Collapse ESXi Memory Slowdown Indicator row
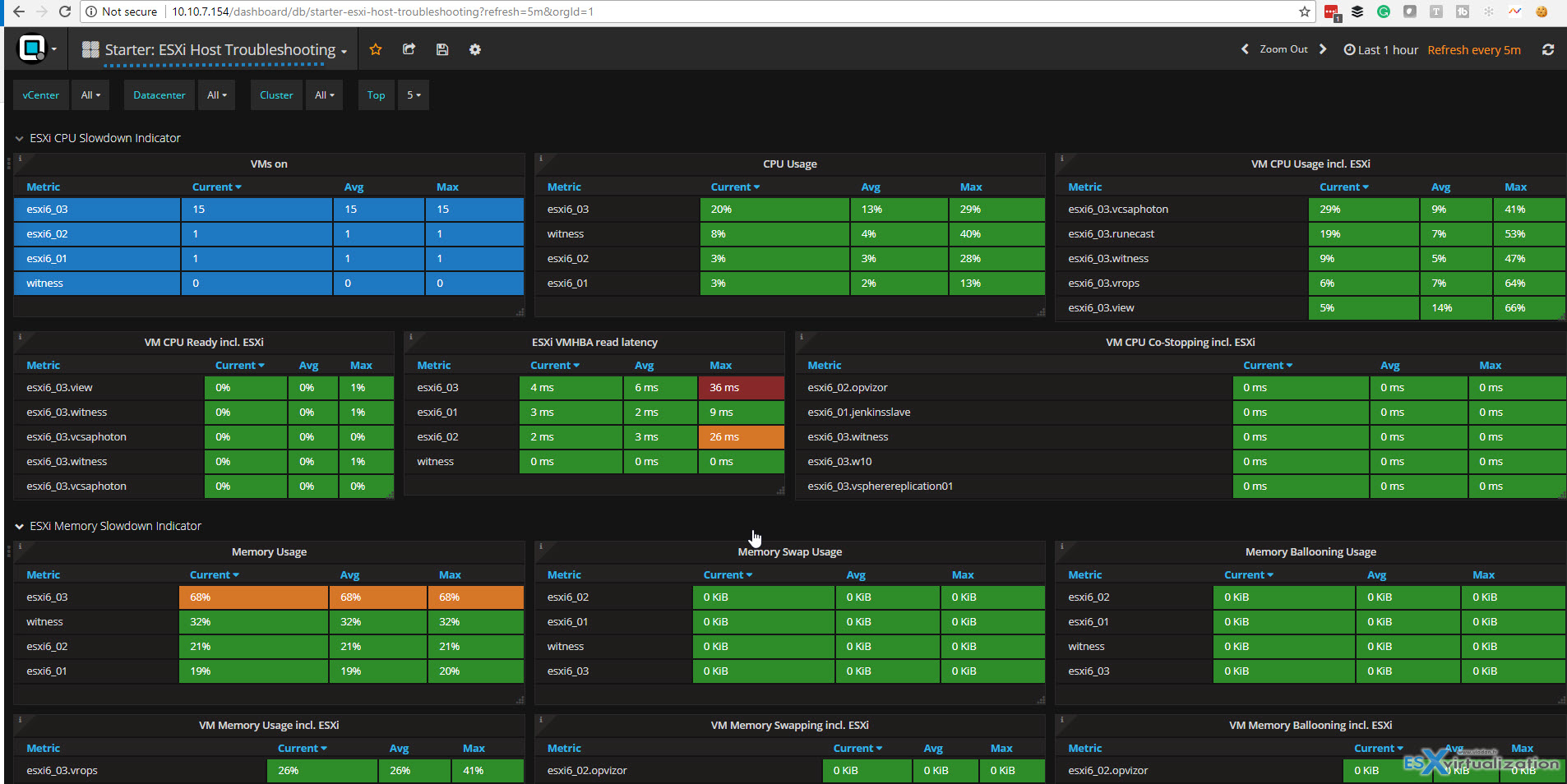Screen dimensions: 1567x784 (x=108, y=526)
